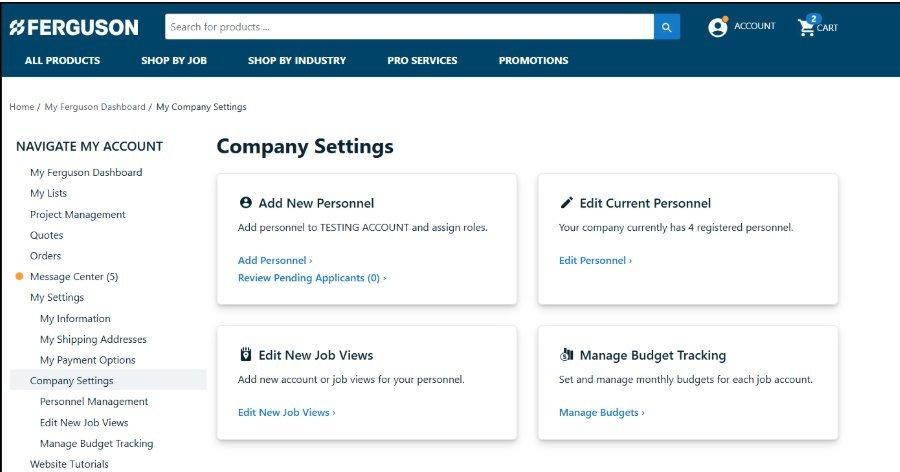Open Personnel Management in sidebar
This screenshot has height=472, width=900.
click(x=94, y=401)
